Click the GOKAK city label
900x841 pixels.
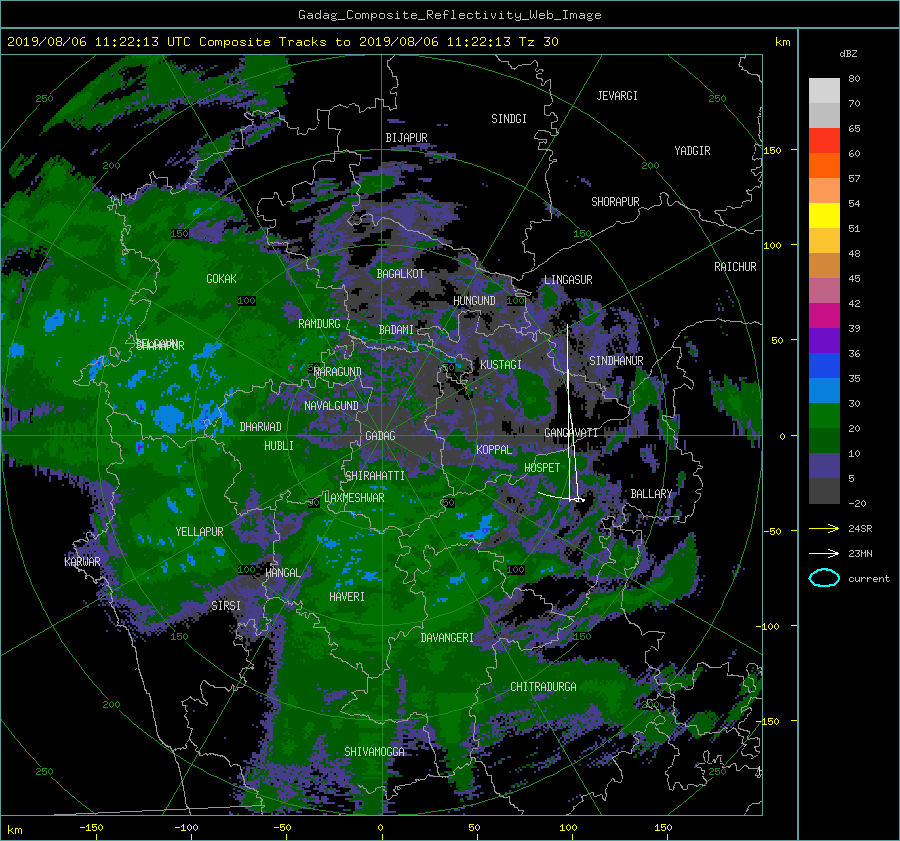221,278
